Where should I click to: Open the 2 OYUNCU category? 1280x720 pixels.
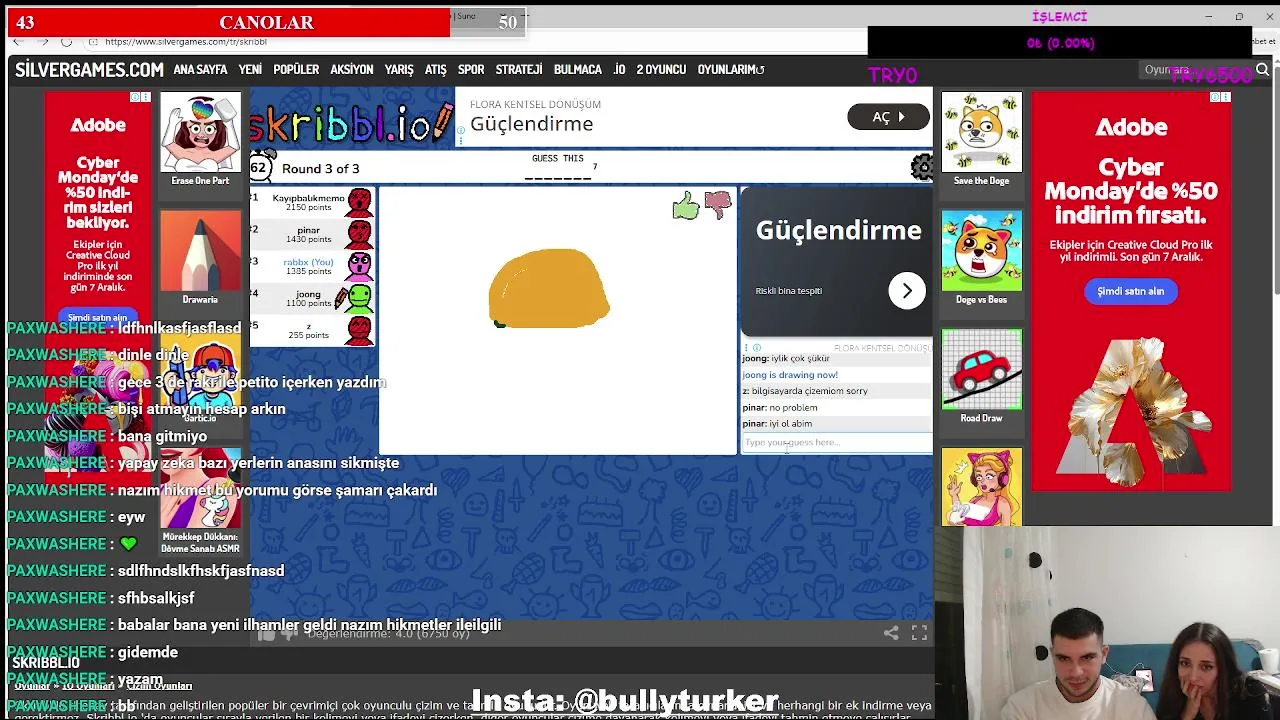661,70
